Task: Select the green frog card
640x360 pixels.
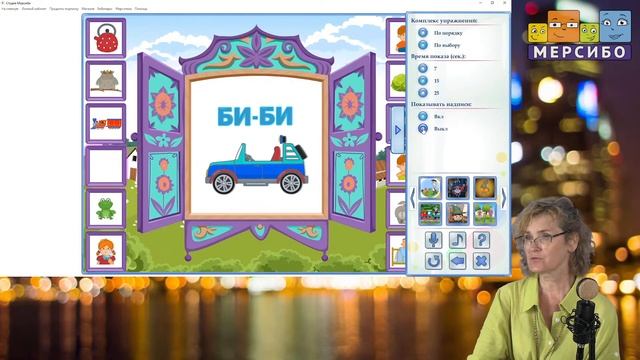Action: 106,209
